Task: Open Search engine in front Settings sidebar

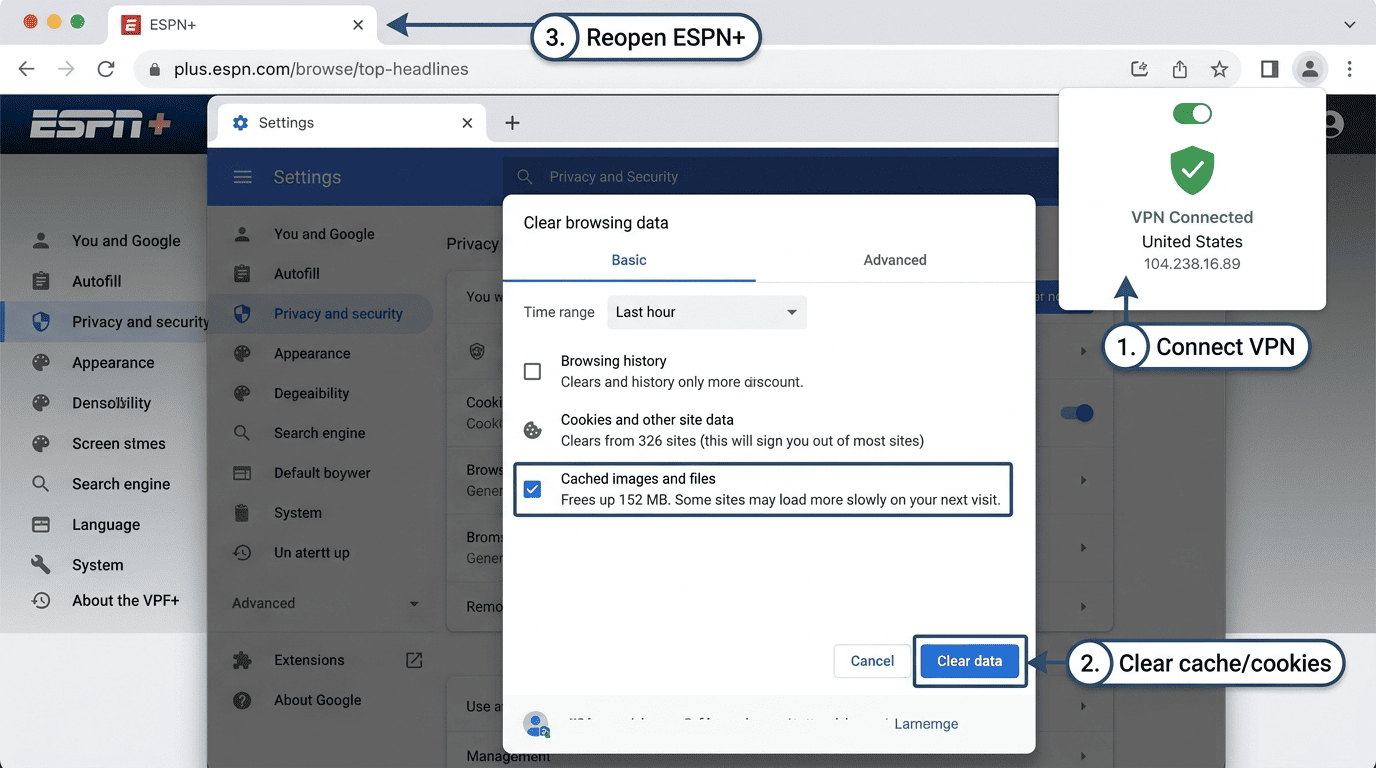Action: click(320, 433)
